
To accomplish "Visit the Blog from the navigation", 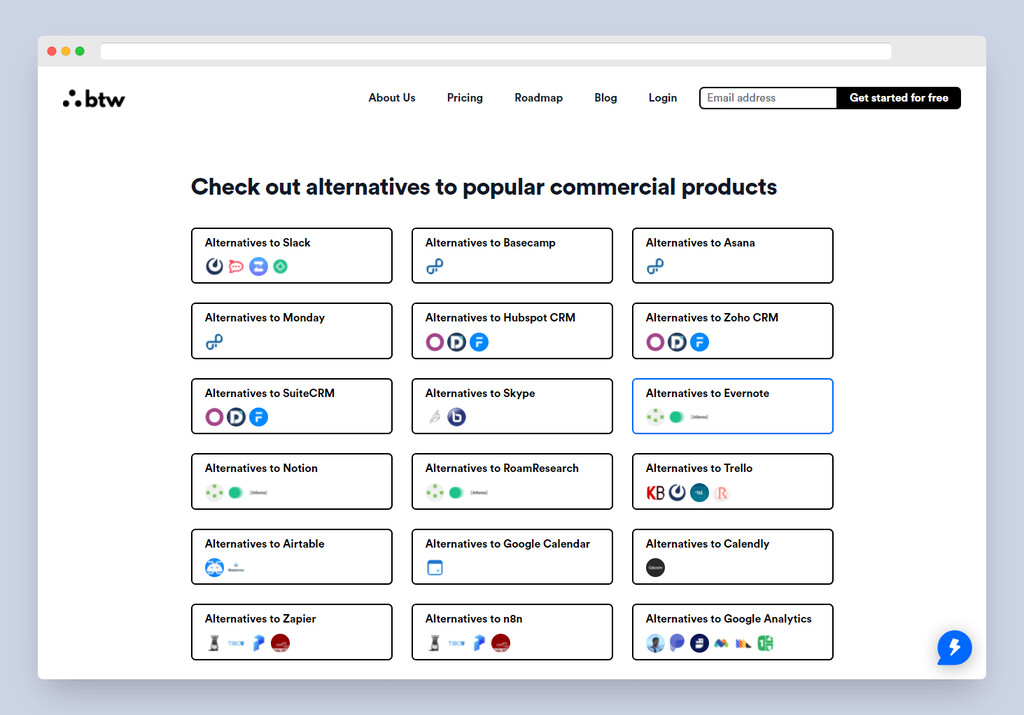I will [x=605, y=98].
